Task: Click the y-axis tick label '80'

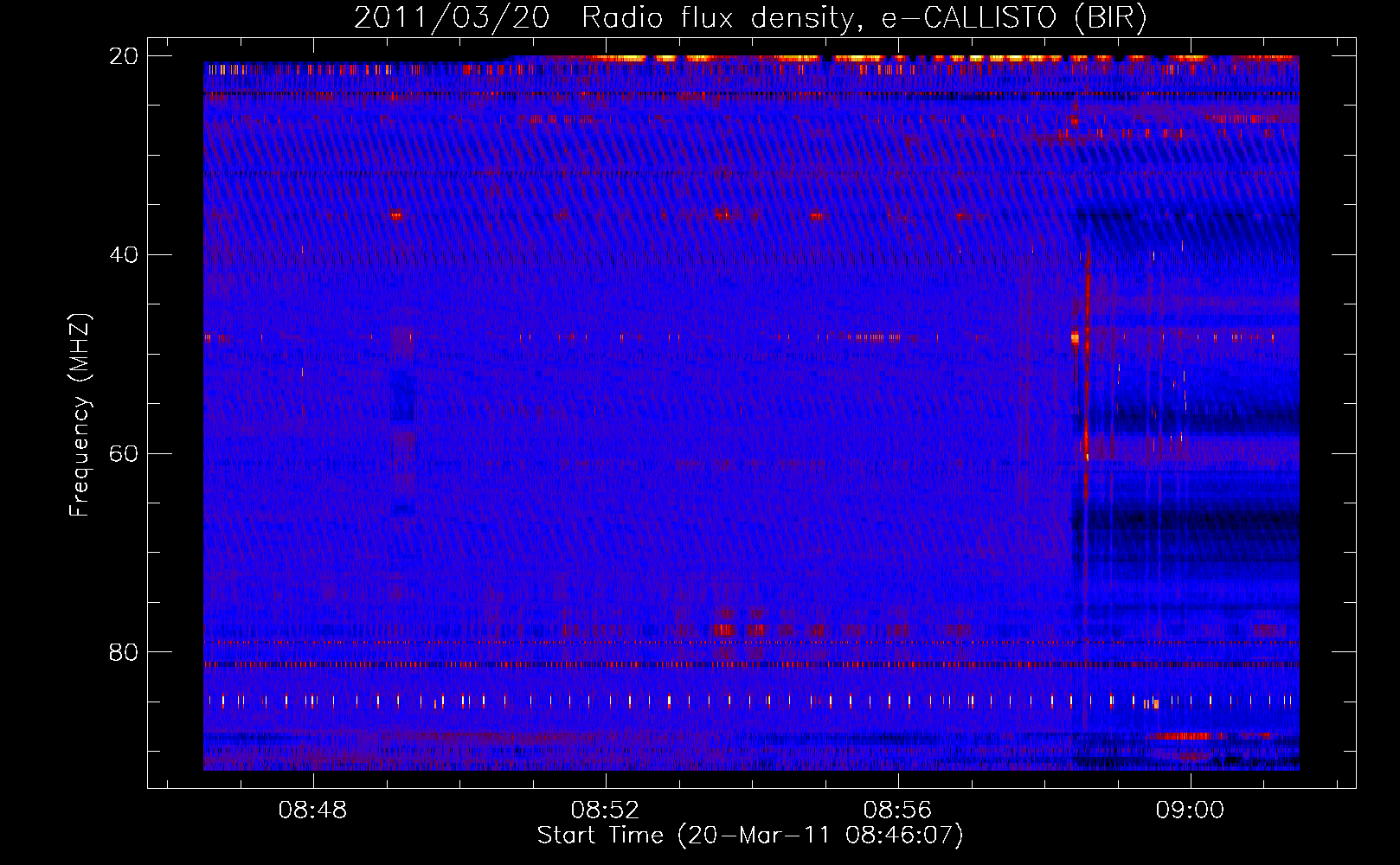Action: coord(124,651)
